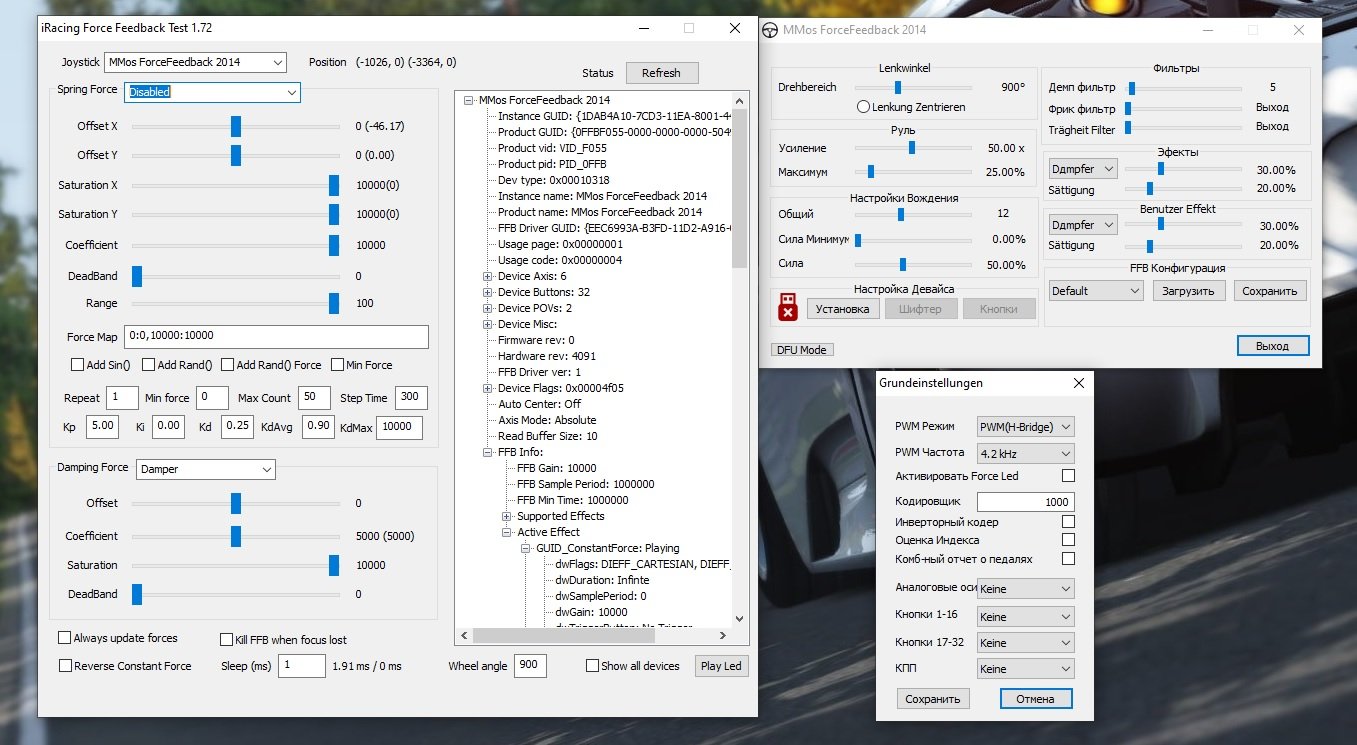Screen dimensions: 1357x745
Task: Expand the Supported Effects tree node
Action: pos(507,516)
